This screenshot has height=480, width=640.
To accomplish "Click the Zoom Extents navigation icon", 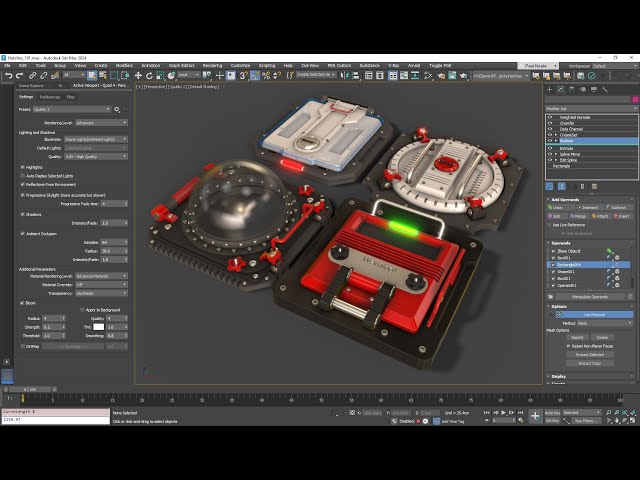I will 624,413.
